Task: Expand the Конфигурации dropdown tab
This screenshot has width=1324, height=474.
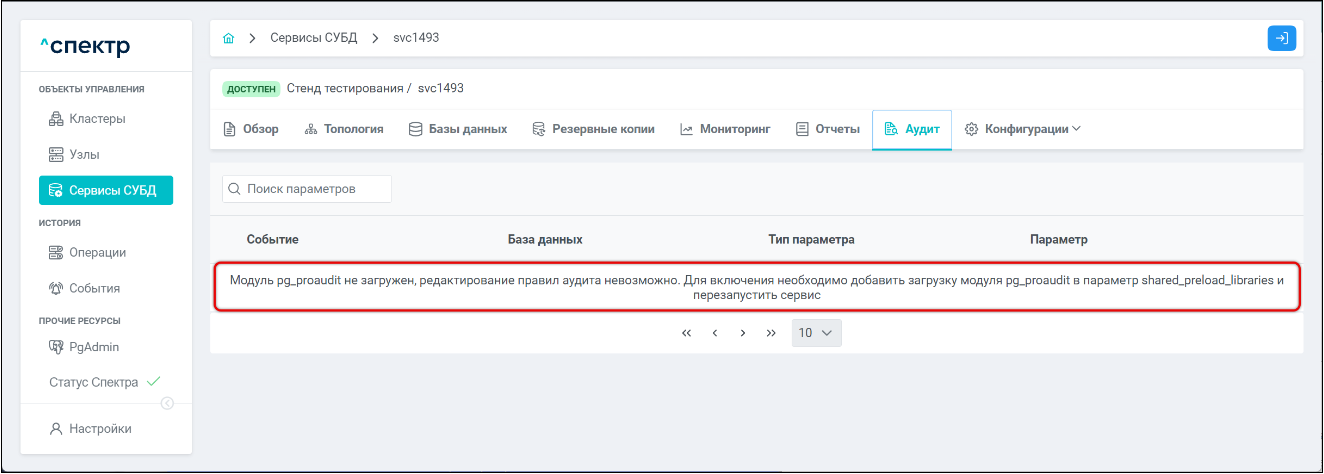Action: (x=1023, y=129)
